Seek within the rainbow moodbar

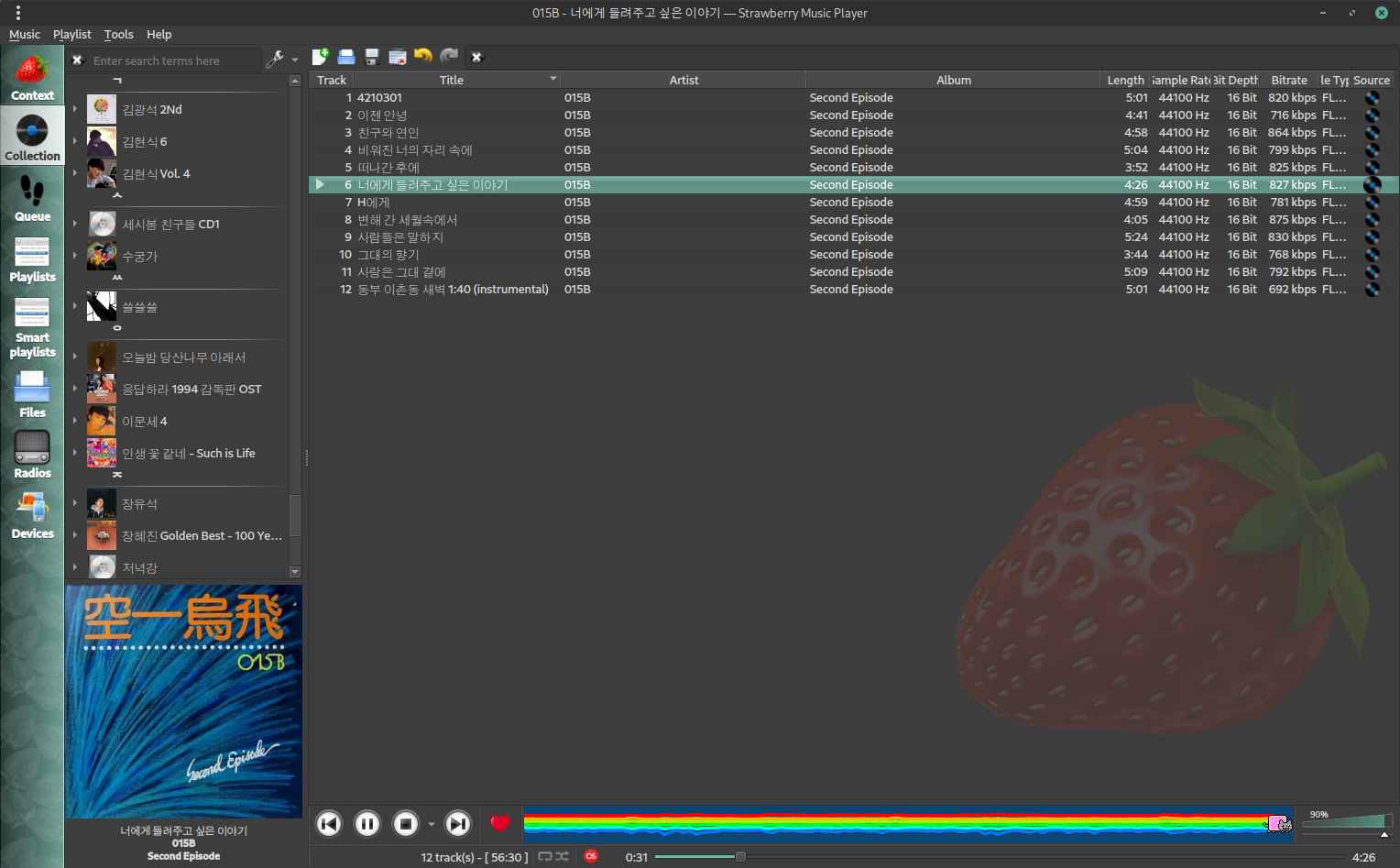point(908,824)
